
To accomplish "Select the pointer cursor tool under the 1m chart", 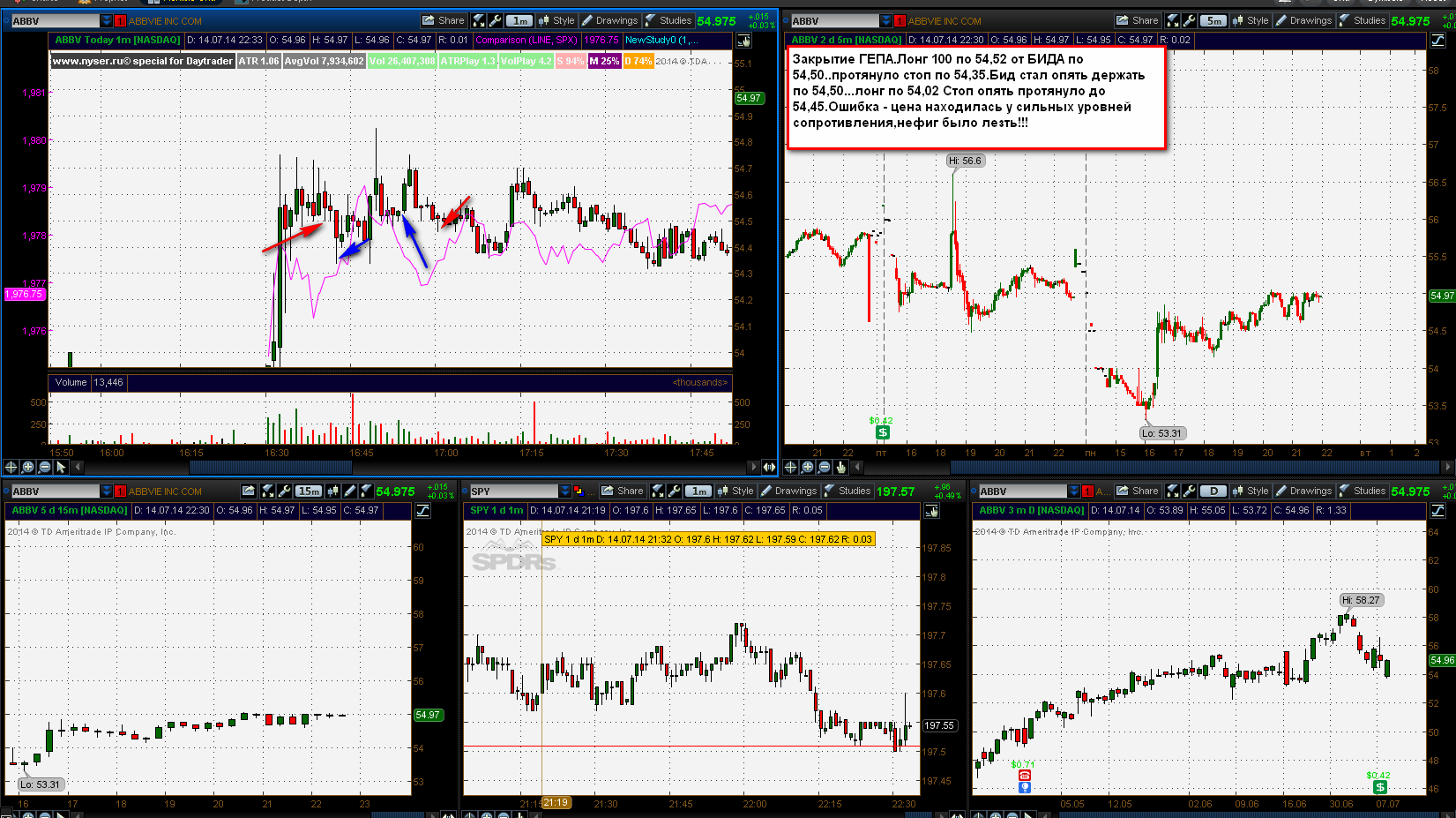I will pos(61,467).
